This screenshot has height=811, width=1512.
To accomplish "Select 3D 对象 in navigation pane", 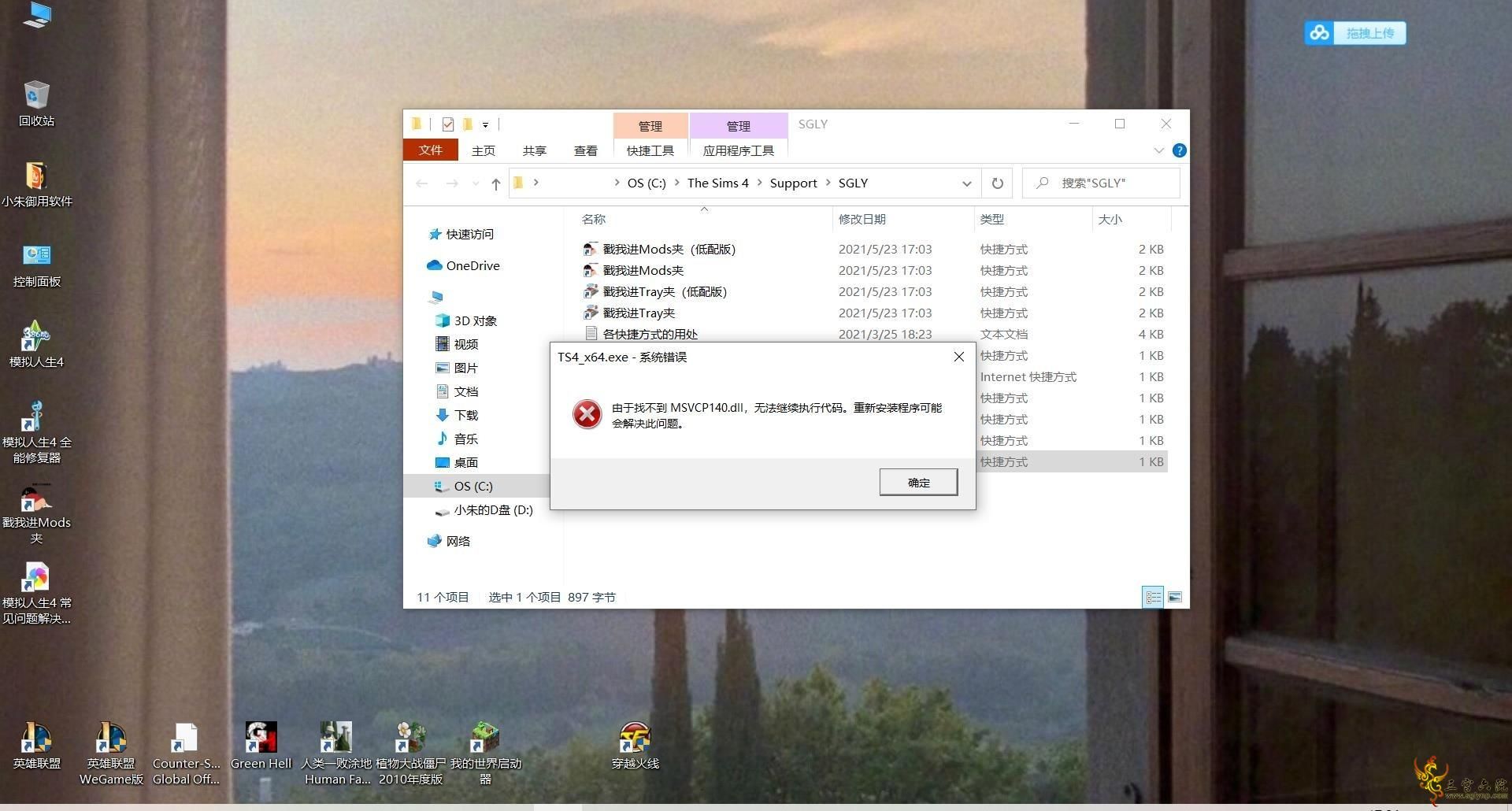I will 466,320.
